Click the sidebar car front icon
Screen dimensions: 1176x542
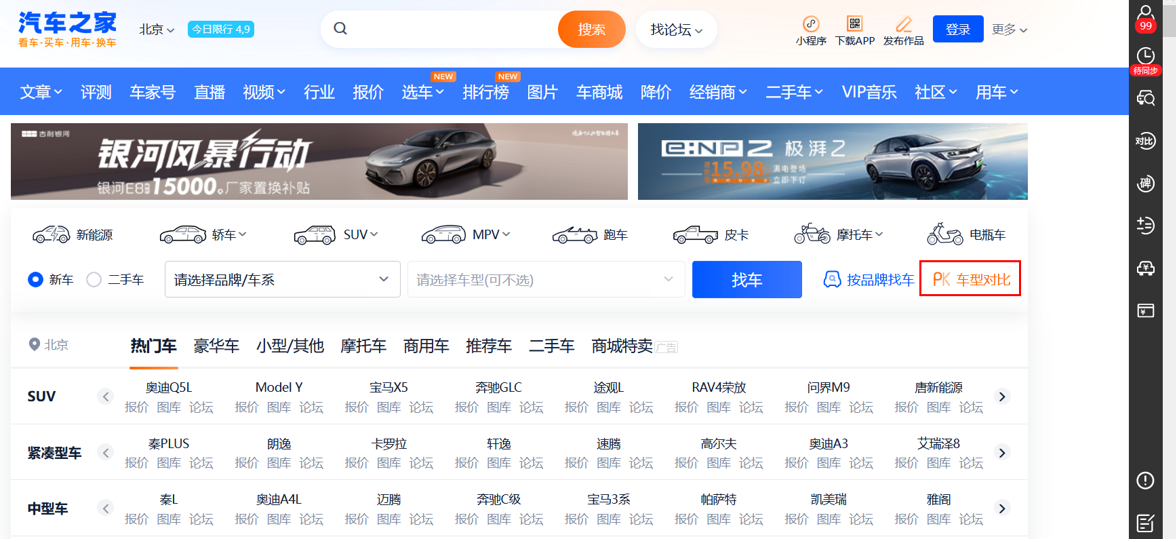(1145, 268)
